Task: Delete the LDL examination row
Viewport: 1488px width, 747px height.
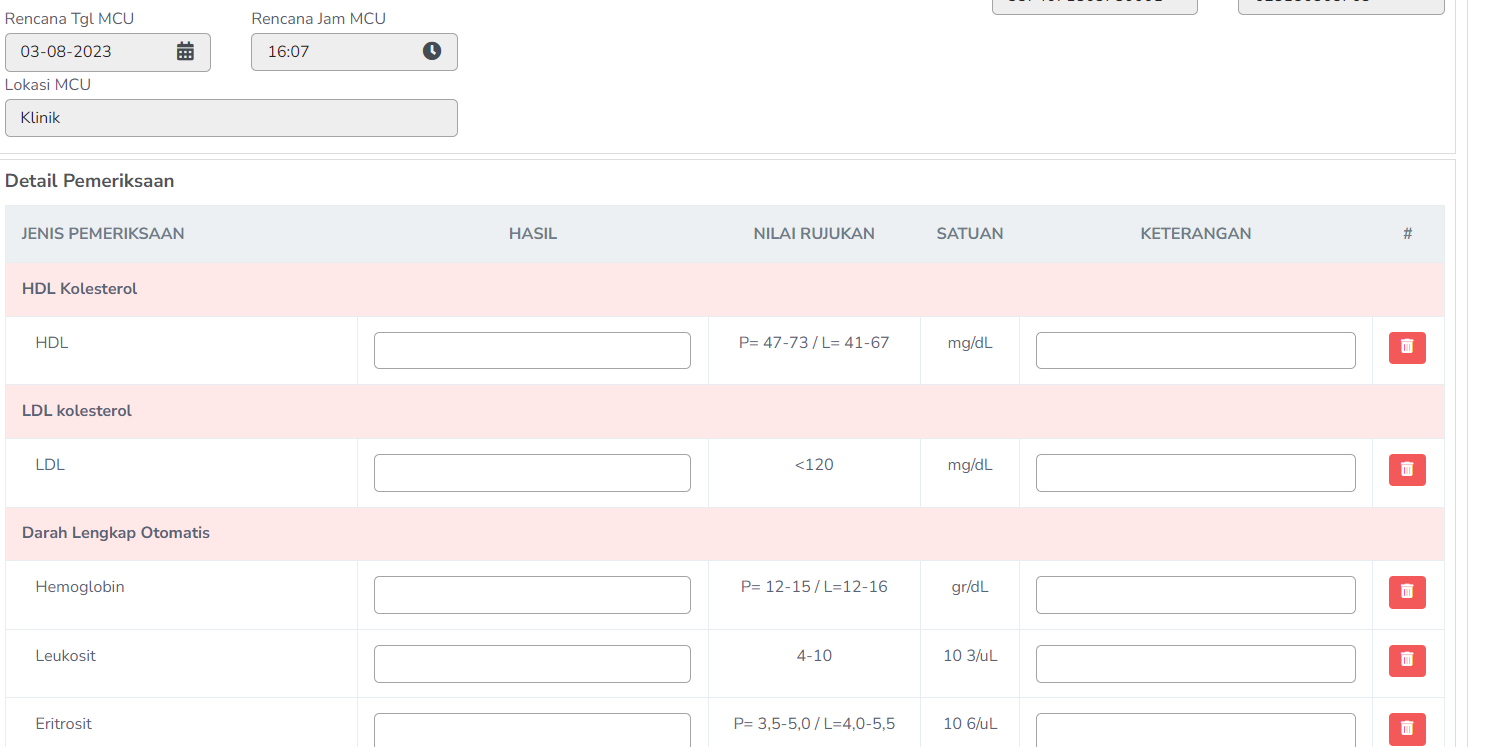Action: [x=1406, y=470]
